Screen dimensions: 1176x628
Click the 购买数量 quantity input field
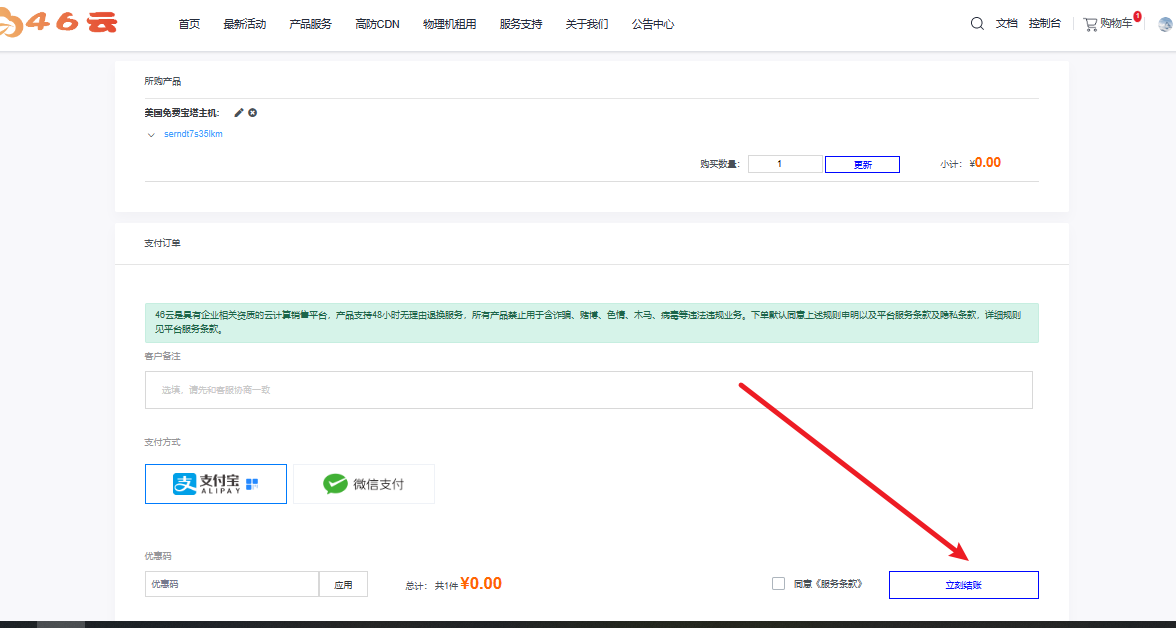pos(785,164)
